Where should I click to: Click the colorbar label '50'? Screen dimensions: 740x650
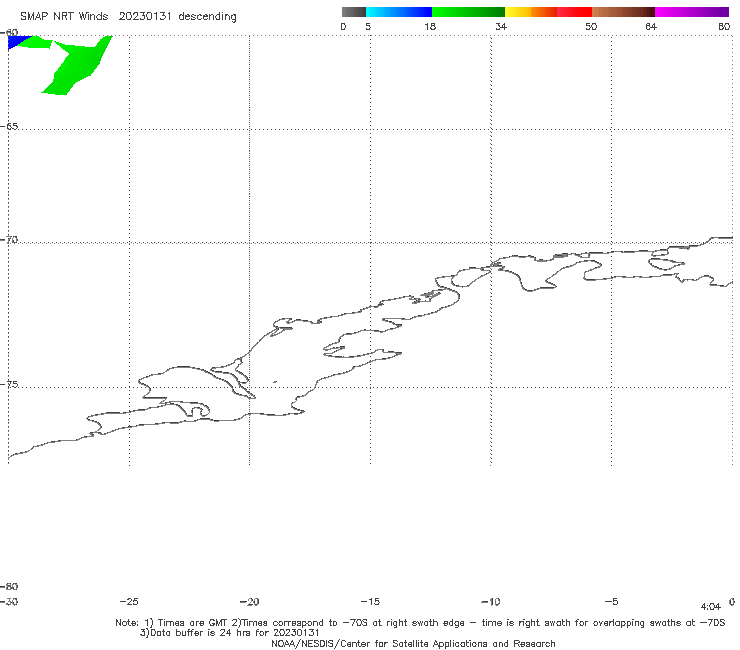(x=591, y=27)
